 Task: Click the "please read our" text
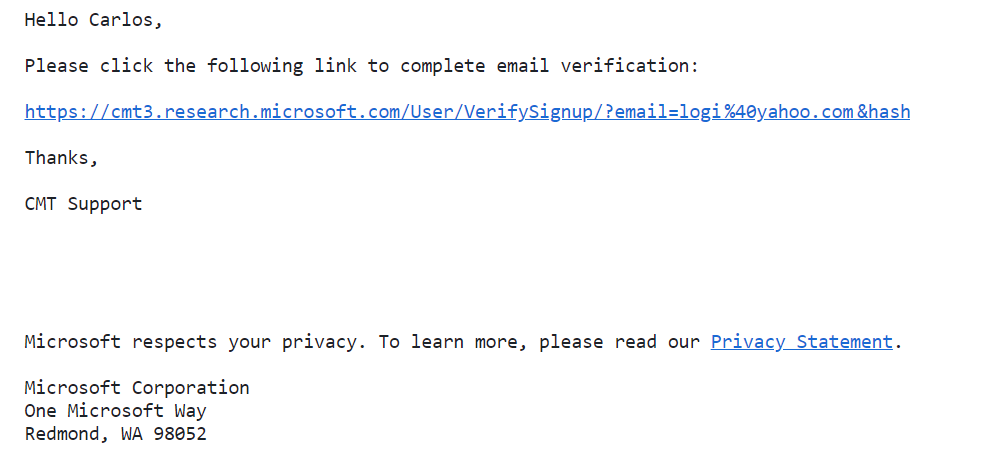pos(619,342)
